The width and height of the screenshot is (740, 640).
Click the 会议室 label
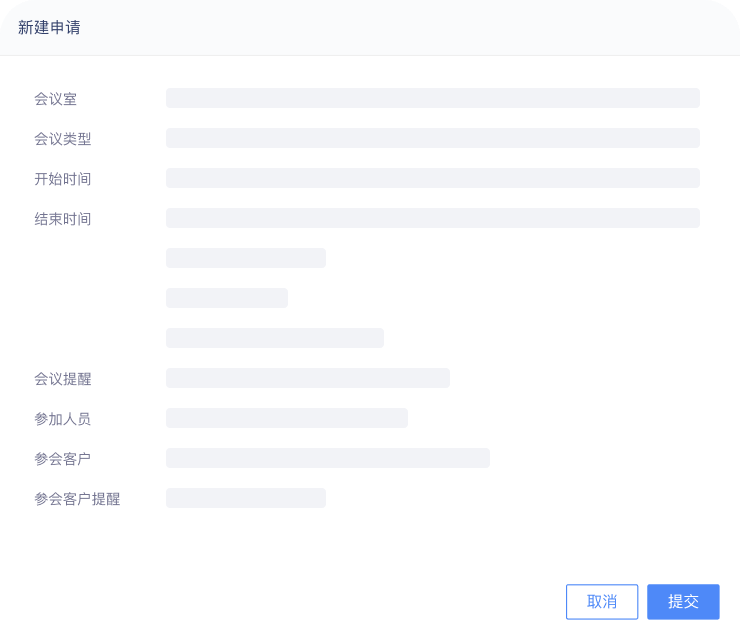[55, 99]
